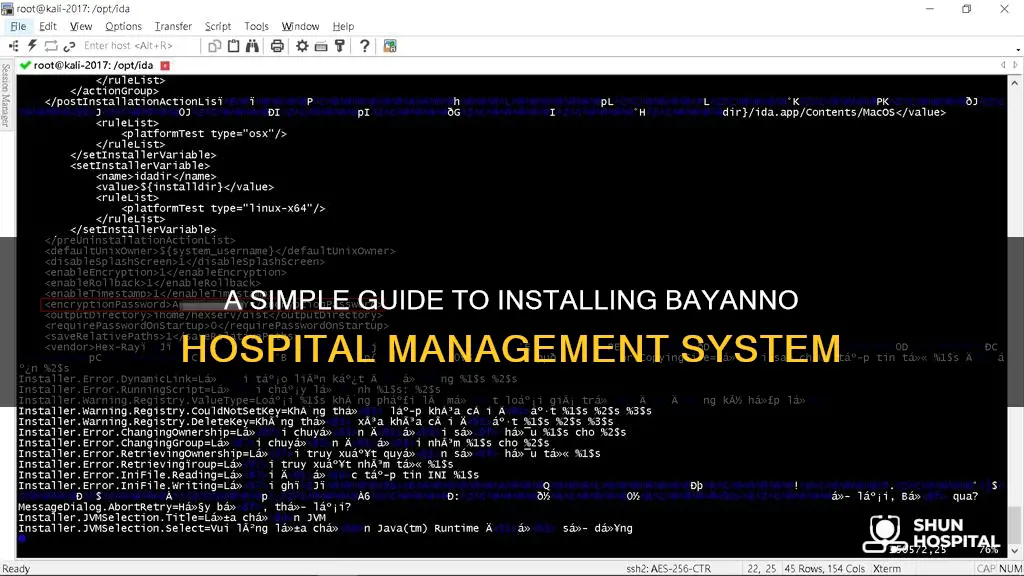Click the chain-link connect icon in toolbar
The image size is (1024, 576).
click(69, 46)
